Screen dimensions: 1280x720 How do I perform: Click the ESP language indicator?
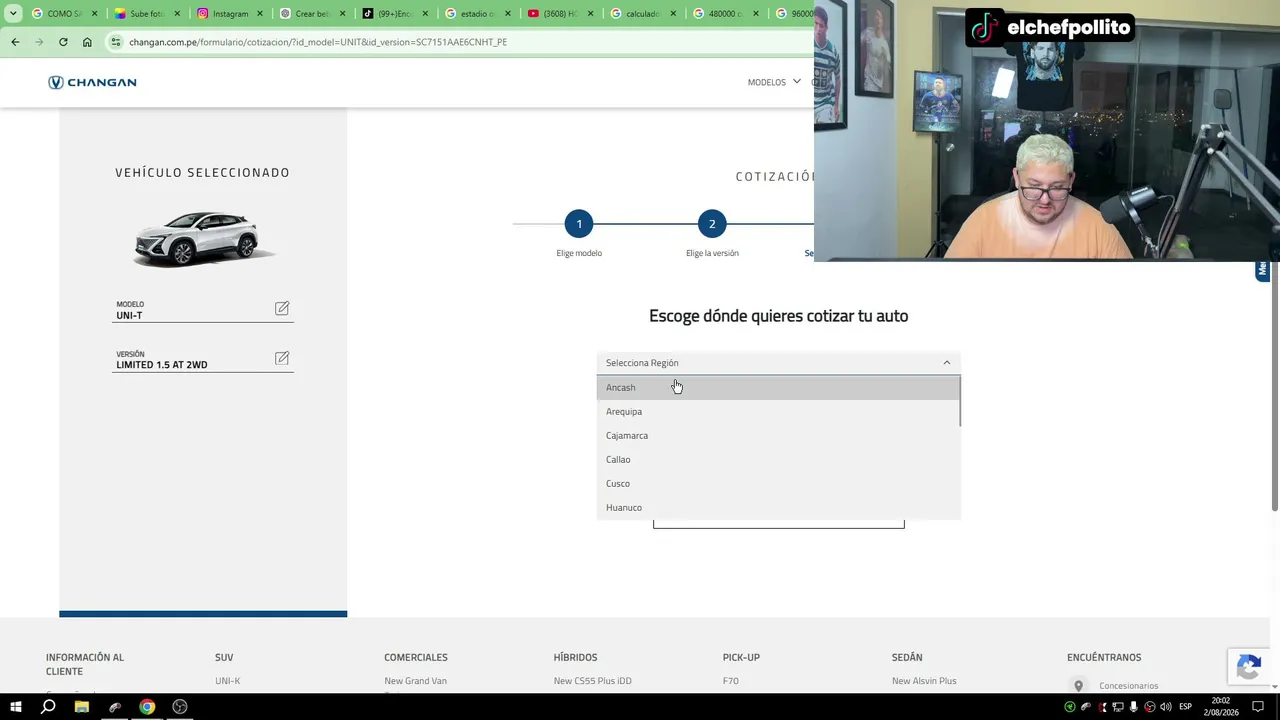point(1186,707)
